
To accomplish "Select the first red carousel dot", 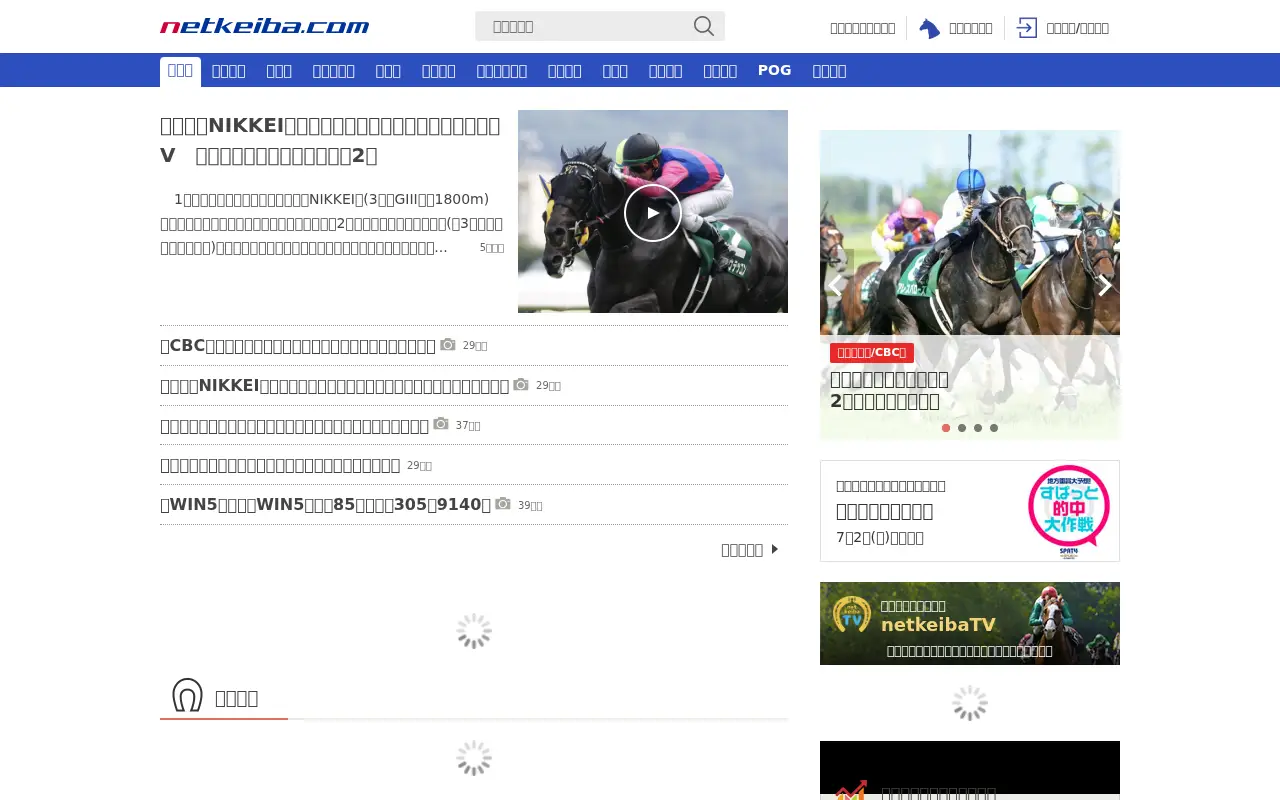I will tap(946, 428).
